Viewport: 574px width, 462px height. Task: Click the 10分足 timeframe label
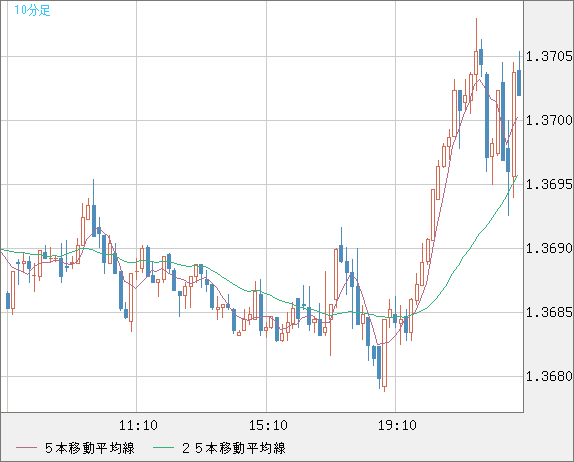(32, 10)
